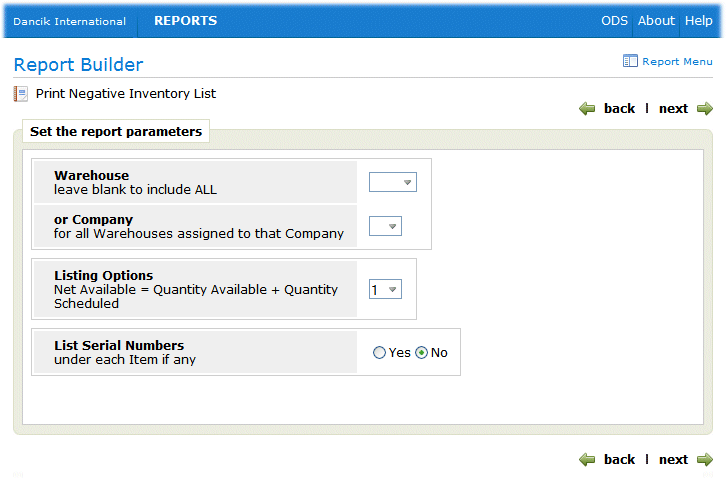Open the Listing Options dropdown
This screenshot has height=479, width=726.
click(x=385, y=289)
